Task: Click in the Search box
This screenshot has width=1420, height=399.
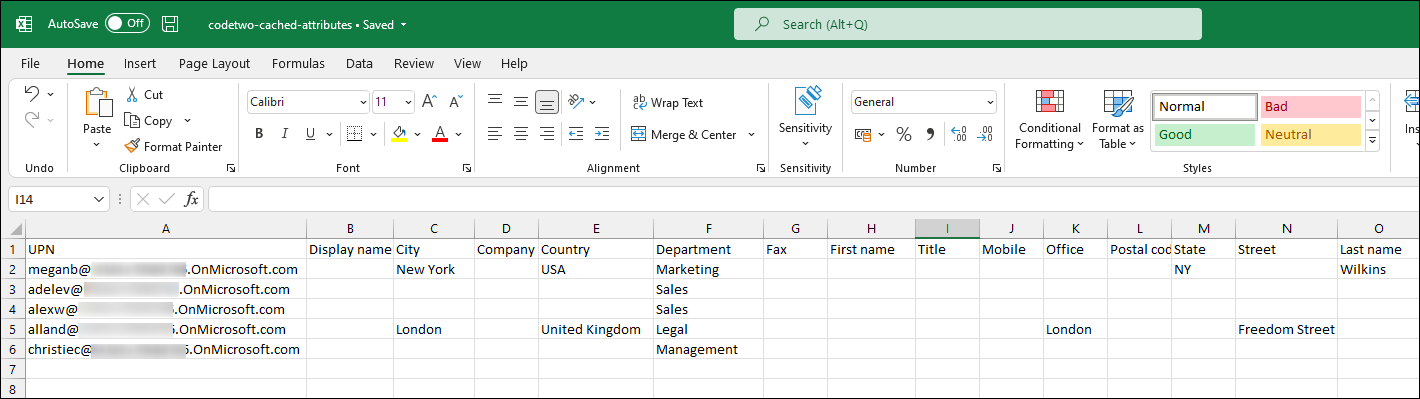Action: pos(967,24)
